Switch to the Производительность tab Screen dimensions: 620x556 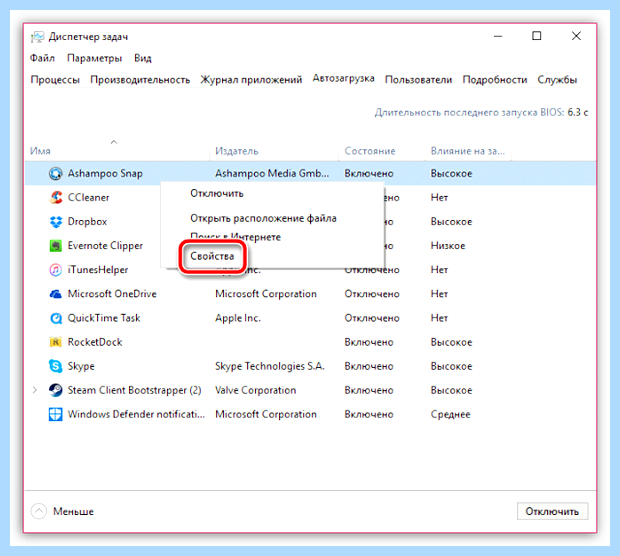tap(140, 79)
